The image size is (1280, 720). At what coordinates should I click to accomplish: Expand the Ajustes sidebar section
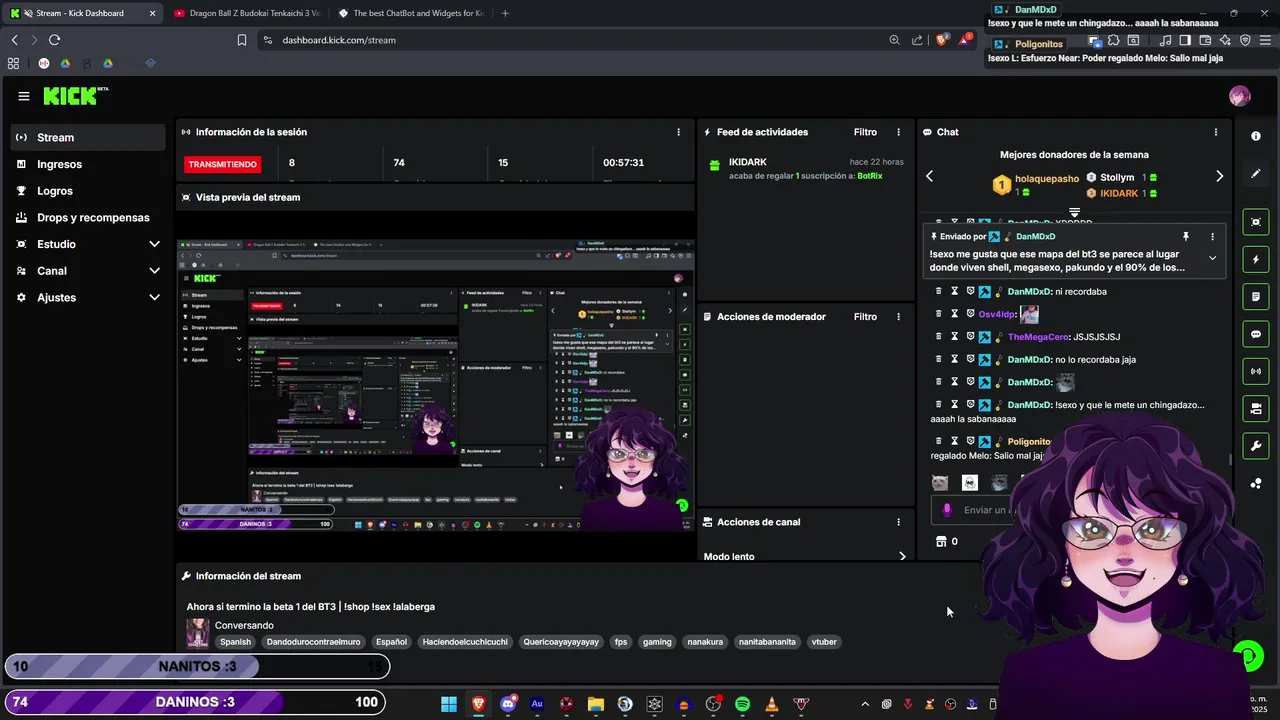coord(88,297)
